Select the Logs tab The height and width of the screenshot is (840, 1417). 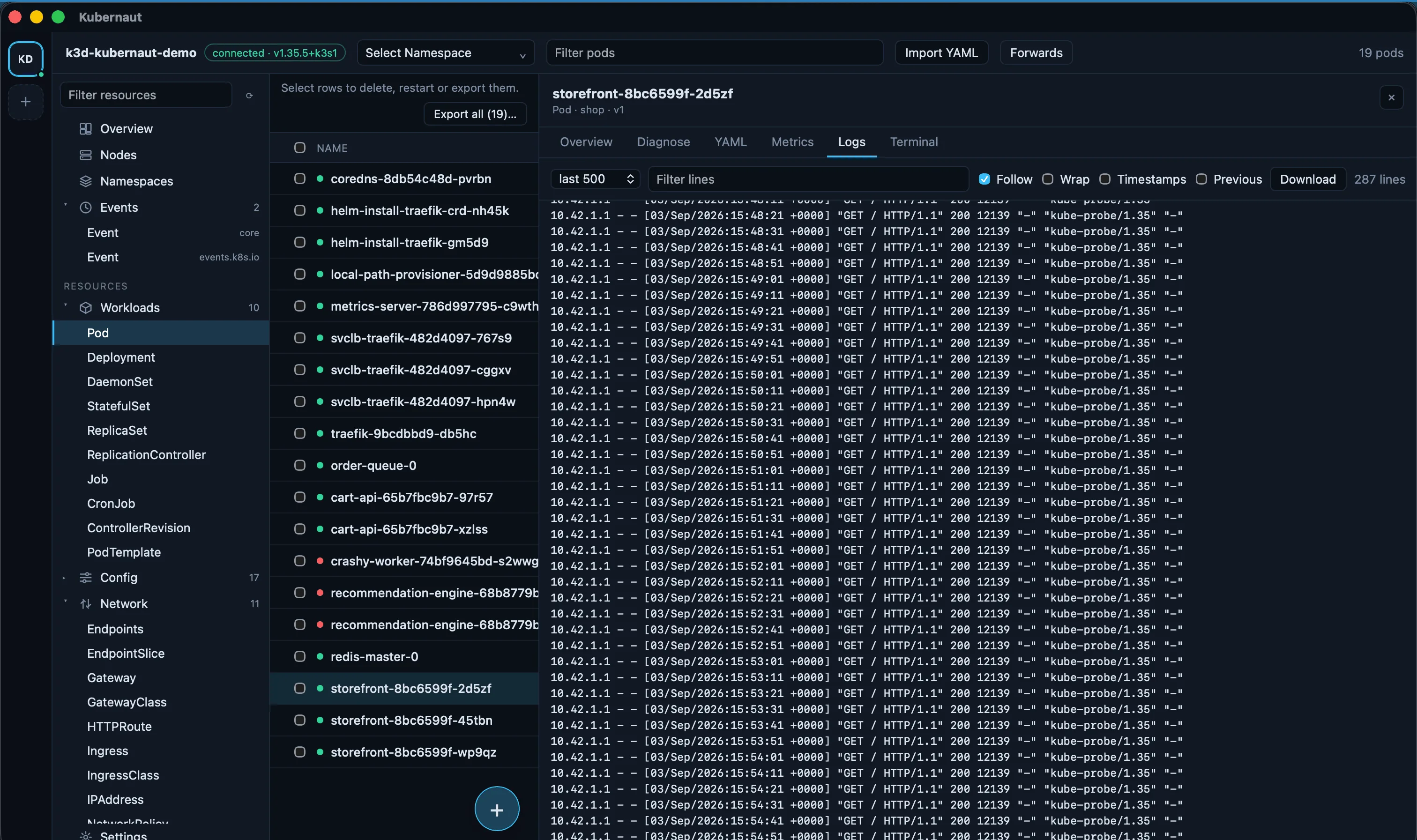851,142
